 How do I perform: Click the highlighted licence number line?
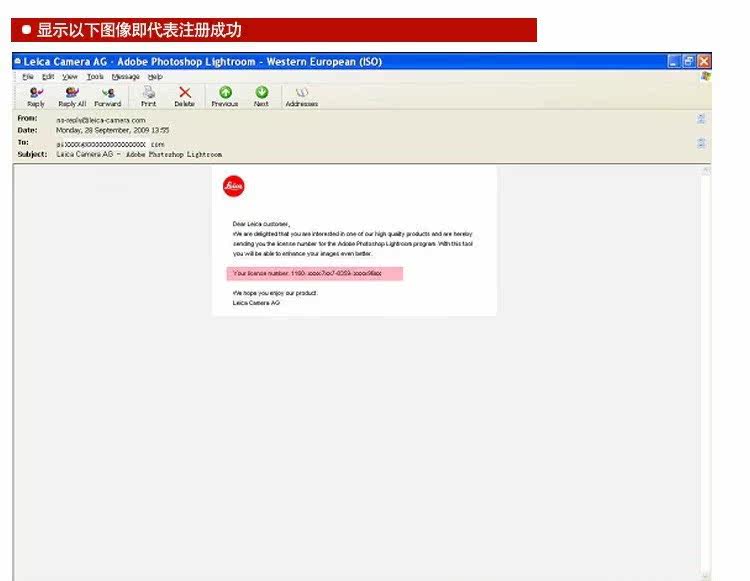pos(315,274)
